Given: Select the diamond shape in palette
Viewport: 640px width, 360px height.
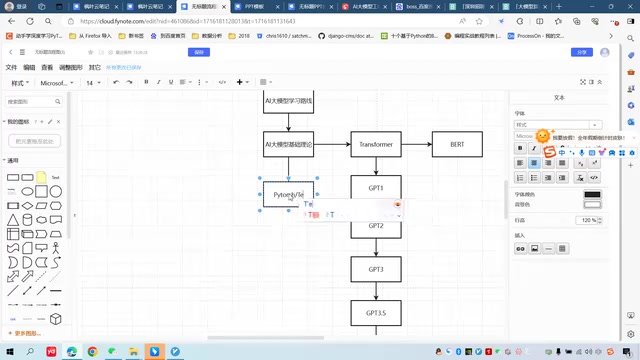Looking at the screenshot, I should click(27, 206).
